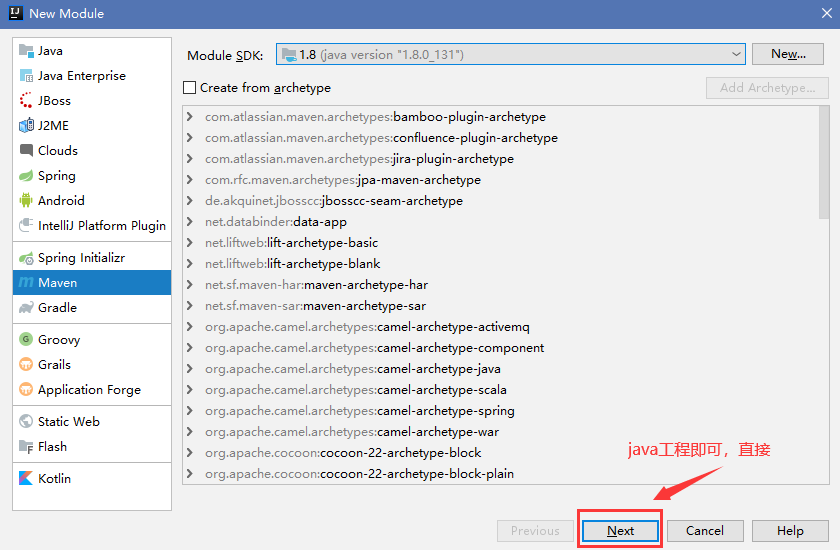Select the Java module type icon
Screen dimensions: 840x550
[26, 51]
